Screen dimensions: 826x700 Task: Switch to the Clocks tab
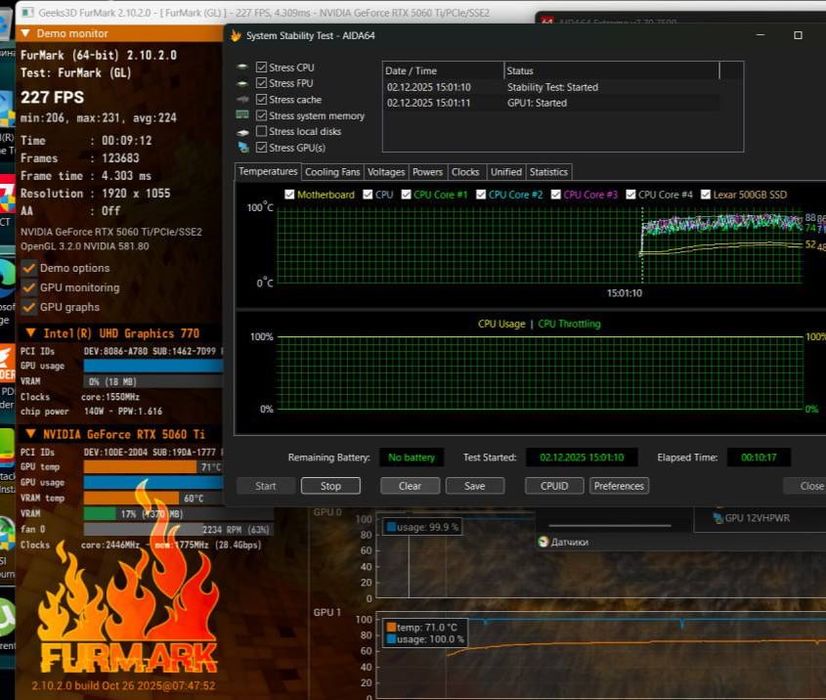[466, 172]
